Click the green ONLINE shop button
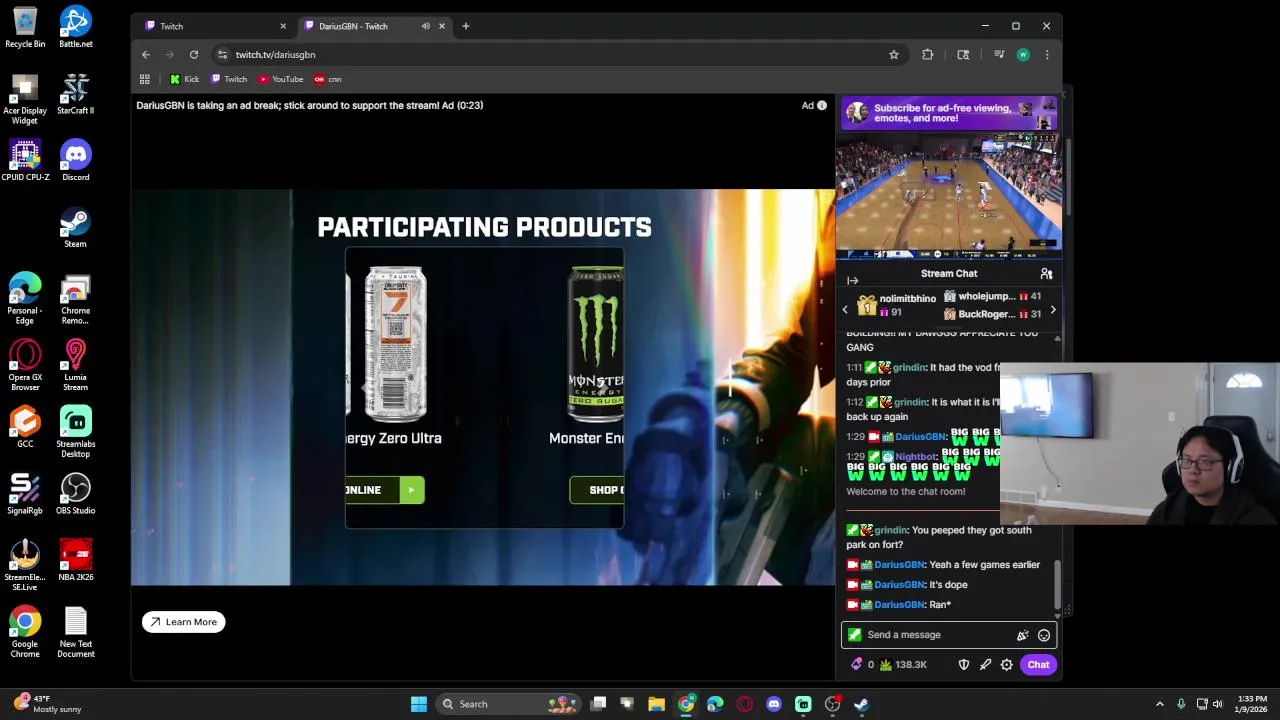 (385, 490)
